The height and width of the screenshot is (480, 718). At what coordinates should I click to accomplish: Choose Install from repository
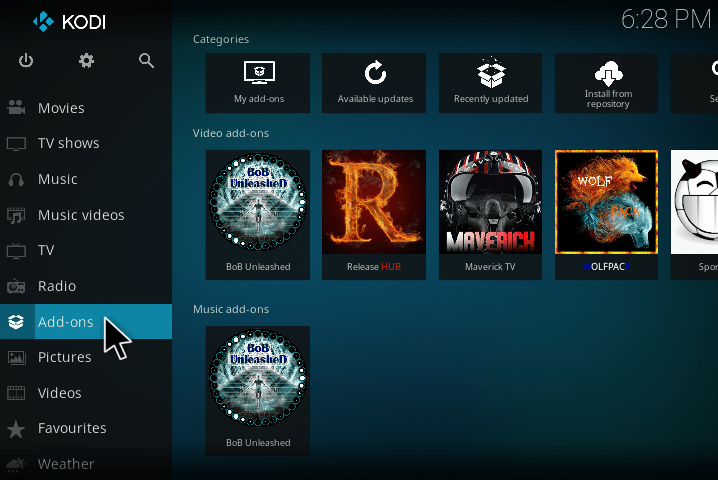pos(607,83)
